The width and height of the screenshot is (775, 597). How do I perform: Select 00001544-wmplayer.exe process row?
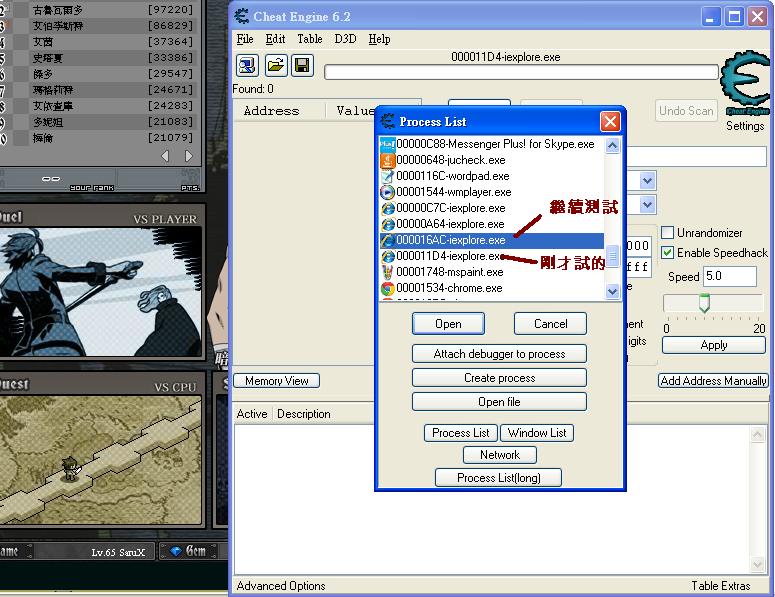(x=492, y=192)
